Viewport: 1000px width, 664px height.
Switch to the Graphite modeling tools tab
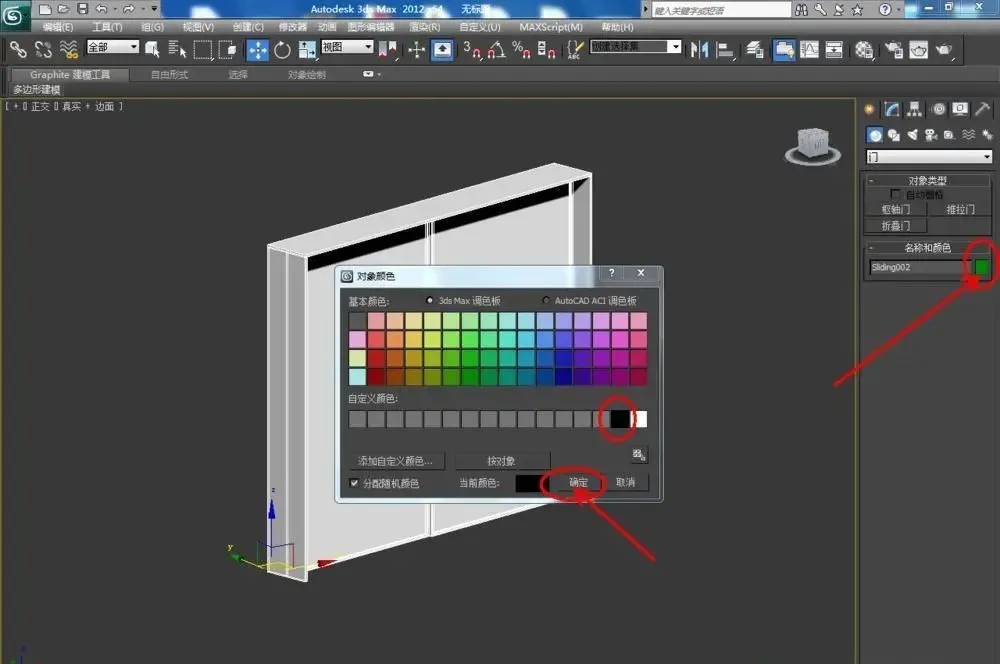coord(70,75)
